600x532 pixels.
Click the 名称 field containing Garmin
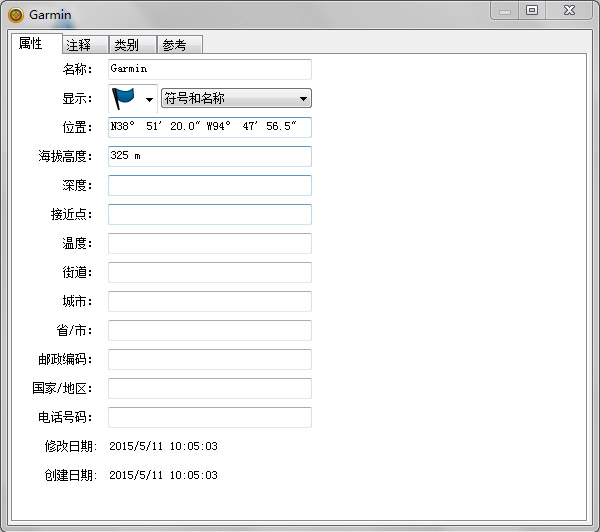209,69
